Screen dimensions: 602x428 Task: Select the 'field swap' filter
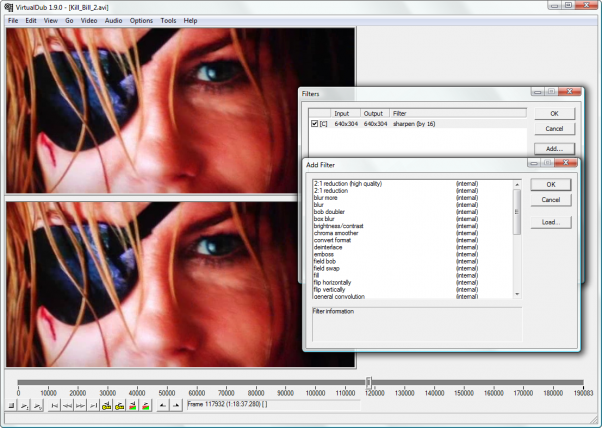click(413, 268)
